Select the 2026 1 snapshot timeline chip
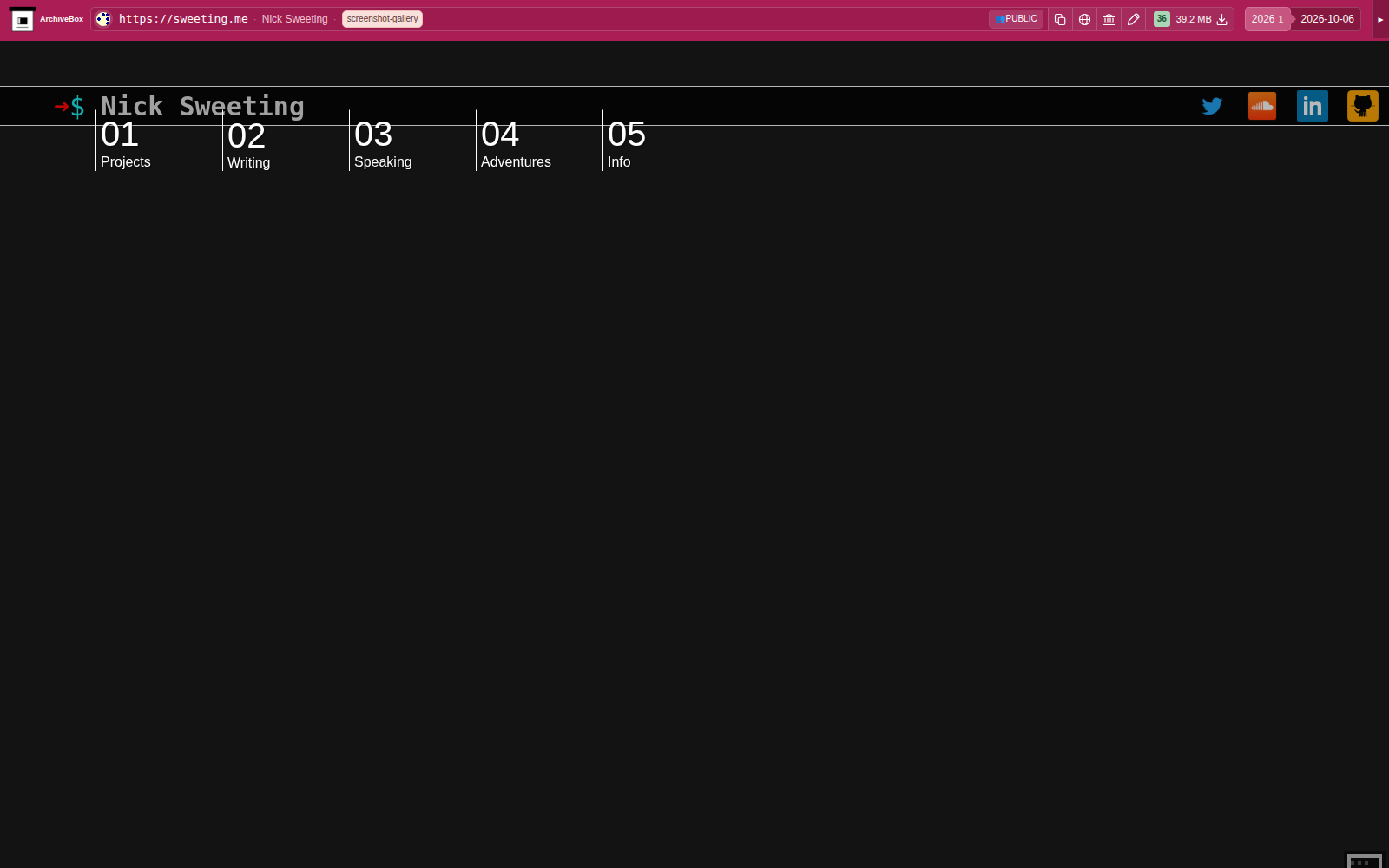The width and height of the screenshot is (1389, 868). pyautogui.click(x=1267, y=19)
